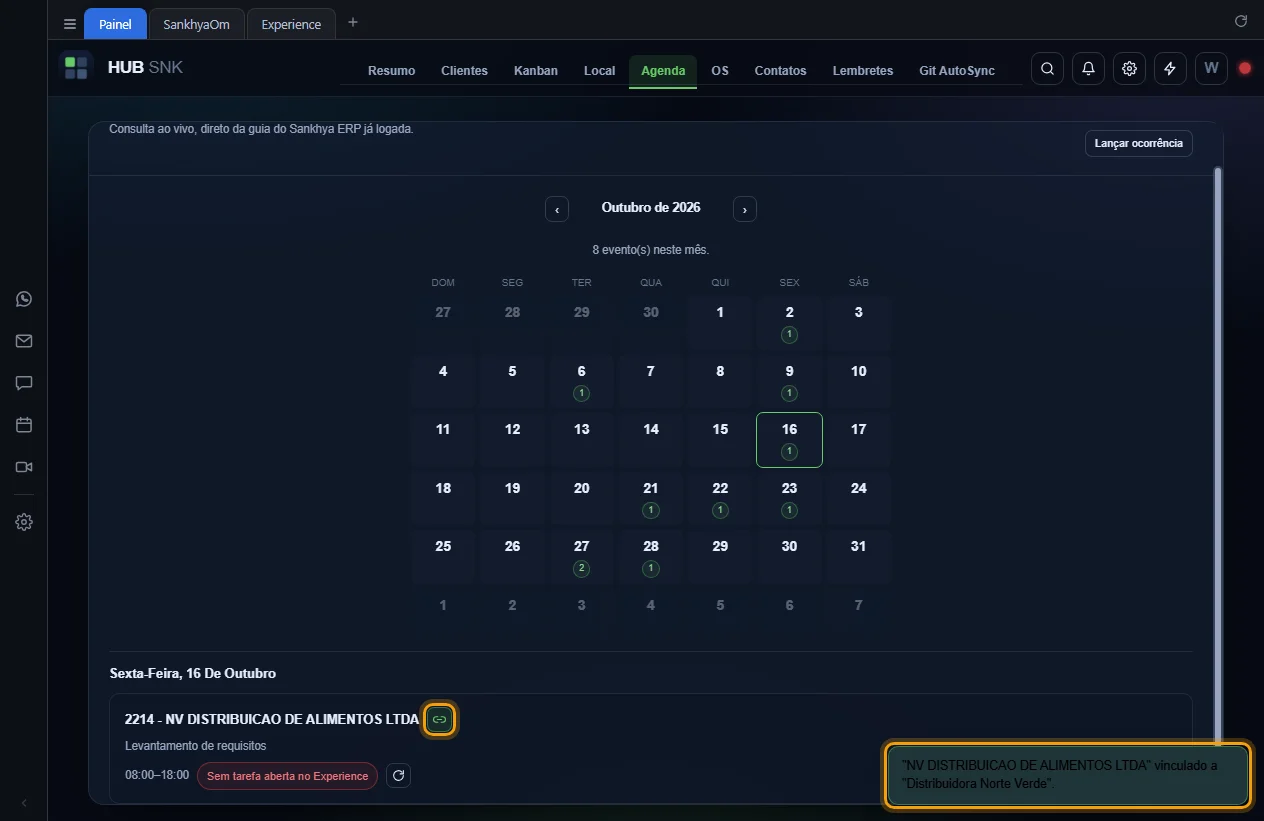The height and width of the screenshot is (821, 1264).
Task: Click the red status dot in the header
Action: click(1245, 69)
